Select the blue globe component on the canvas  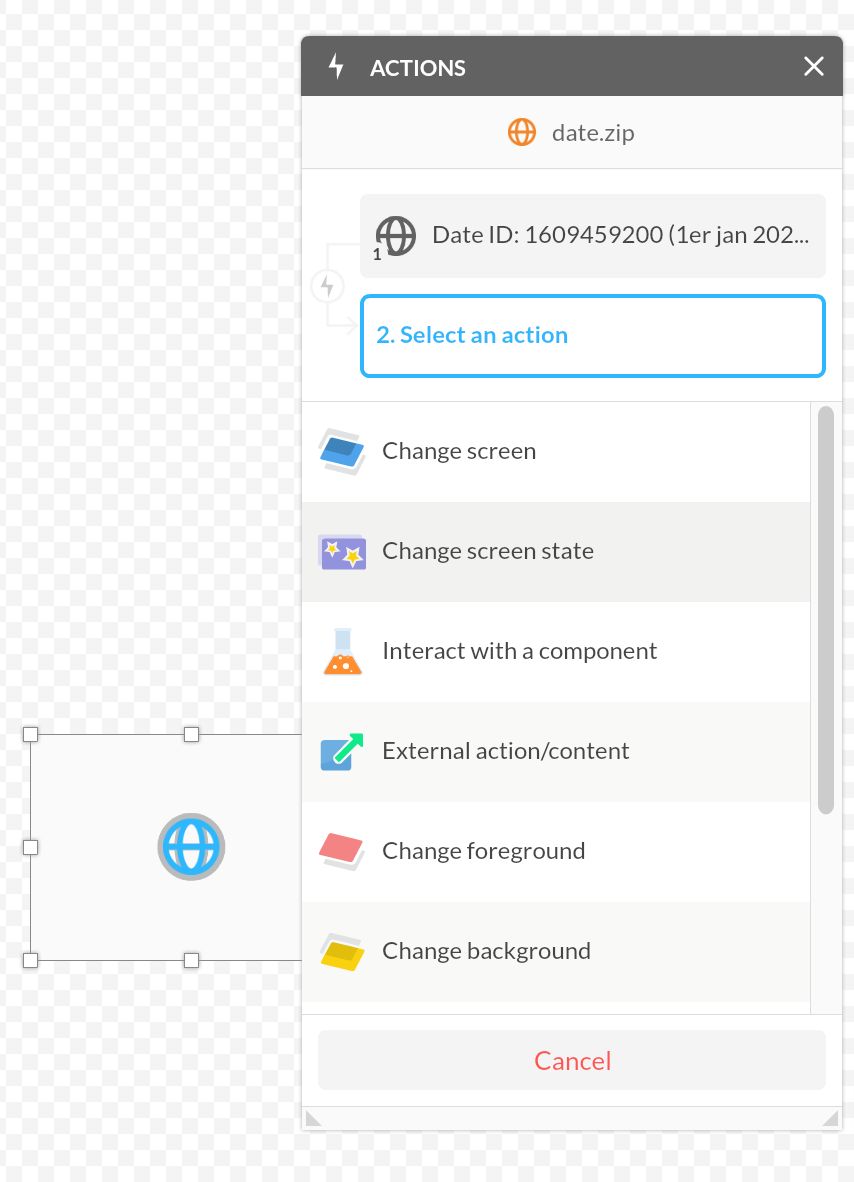[x=191, y=847]
